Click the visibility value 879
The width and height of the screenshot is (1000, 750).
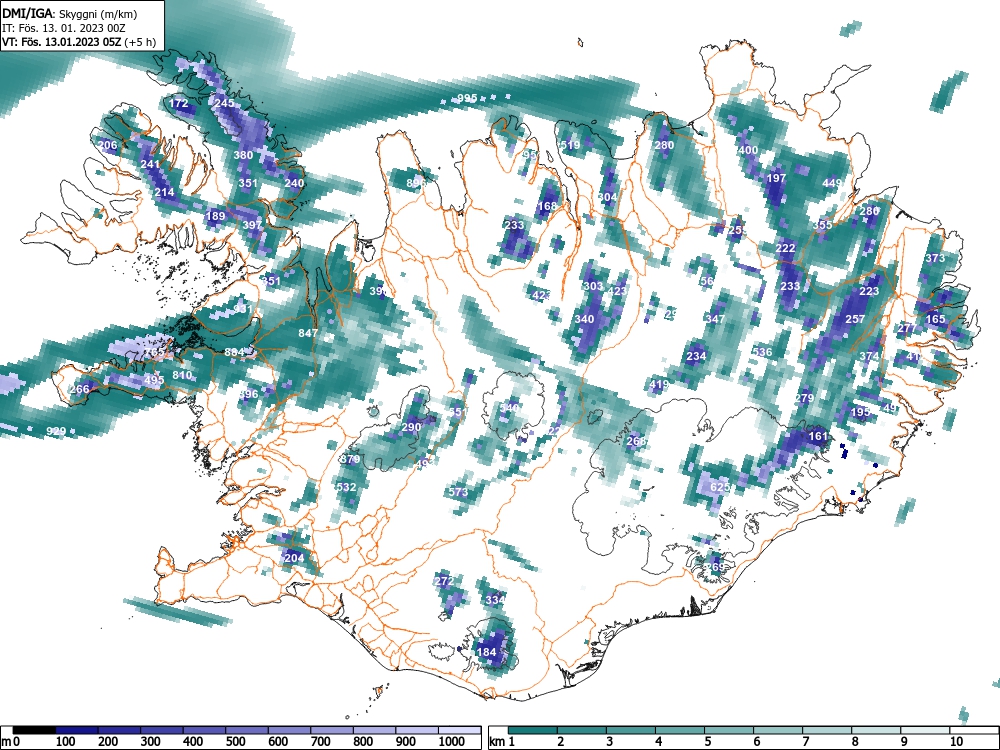pos(349,459)
